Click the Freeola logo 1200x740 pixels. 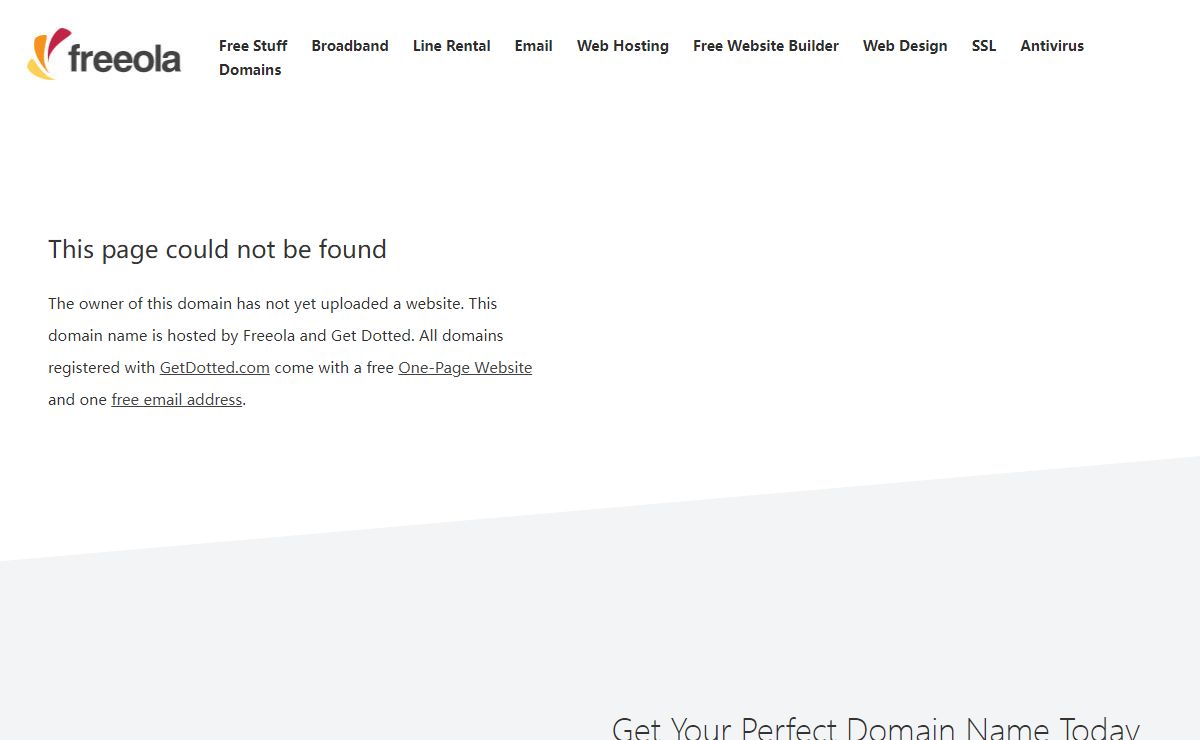pos(104,54)
